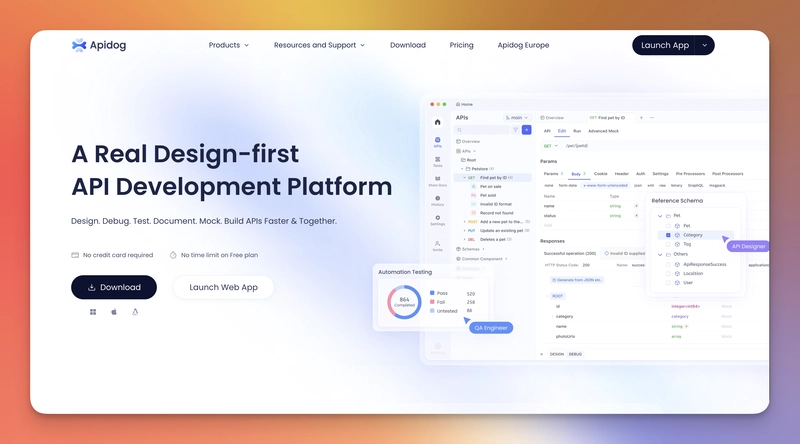Open the Products dropdown menu
This screenshot has width=800, height=444.
(x=229, y=45)
